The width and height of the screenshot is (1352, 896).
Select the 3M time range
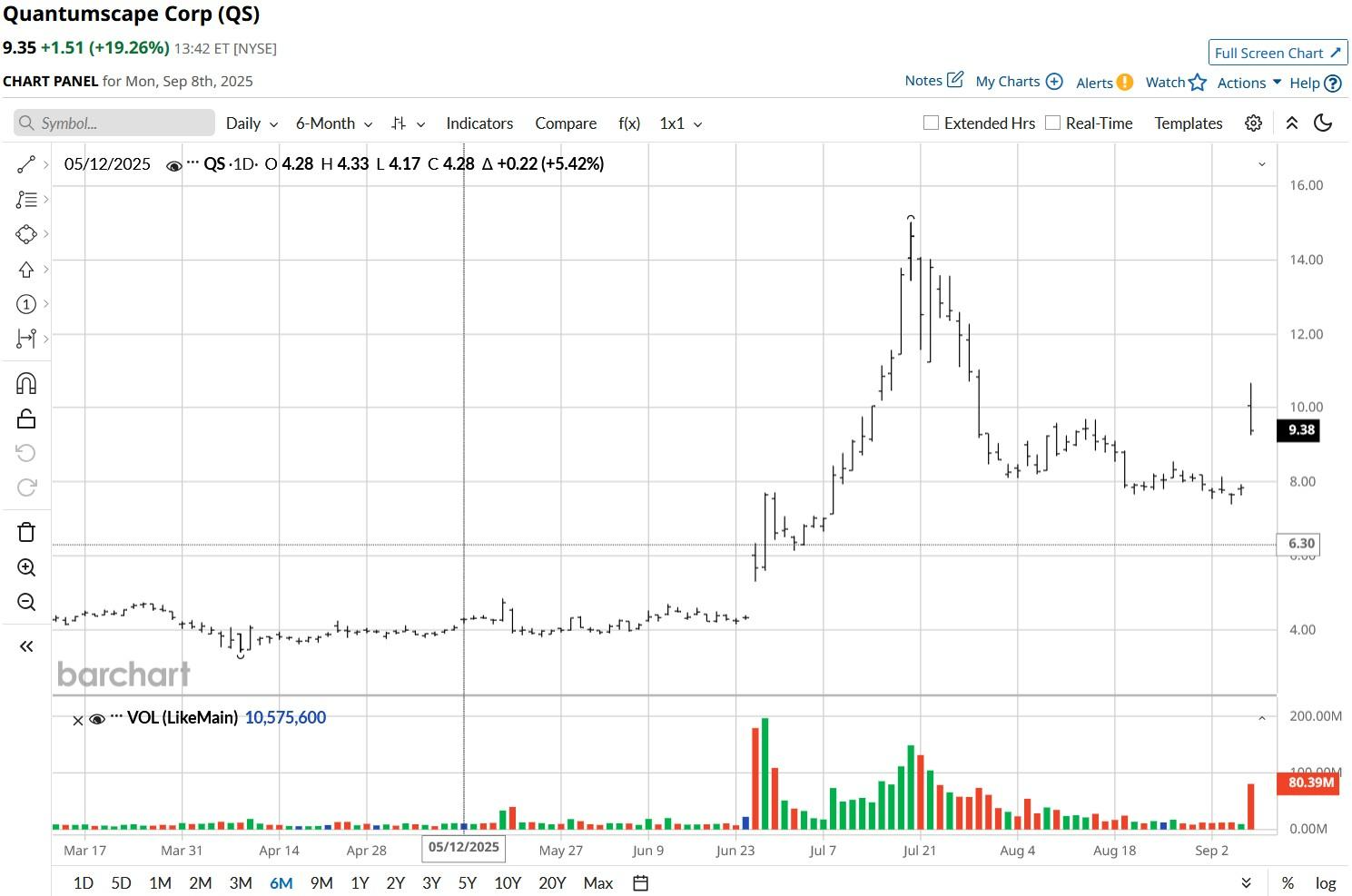[x=241, y=883]
